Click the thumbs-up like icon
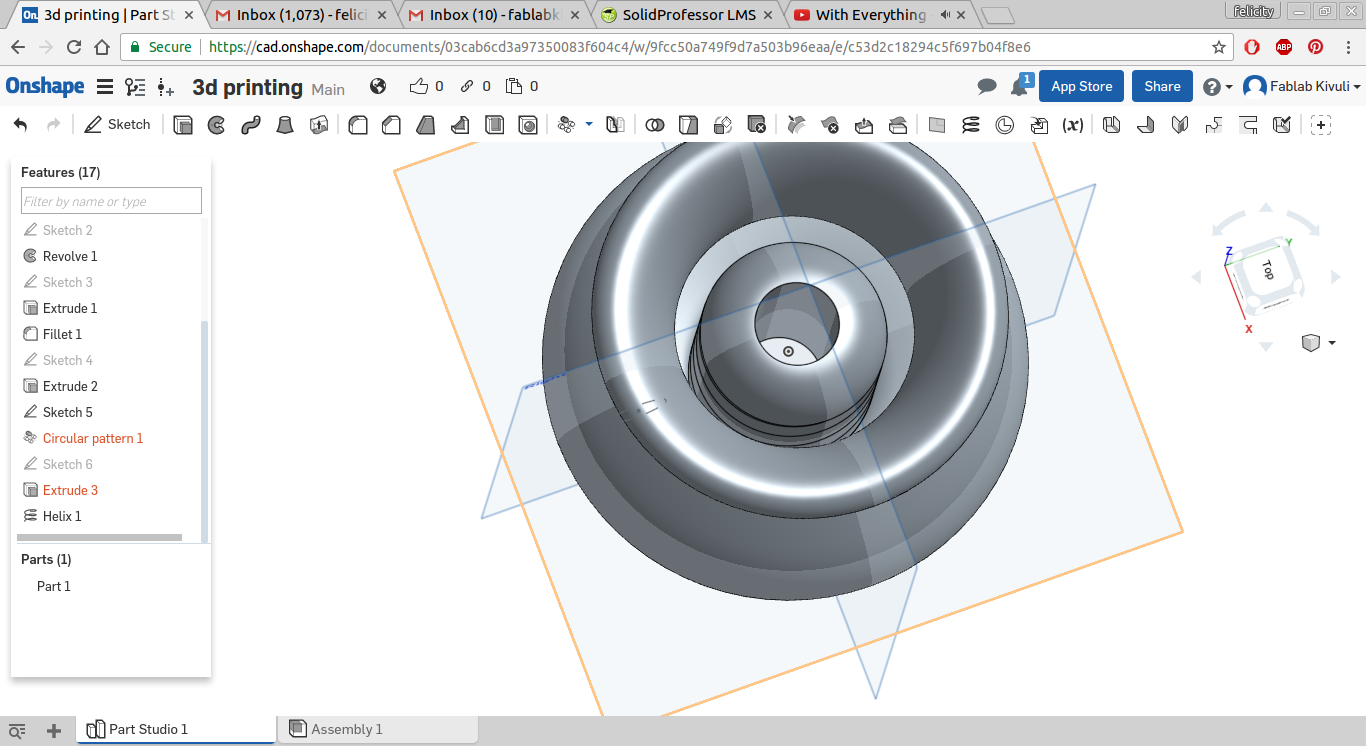 click(x=418, y=87)
